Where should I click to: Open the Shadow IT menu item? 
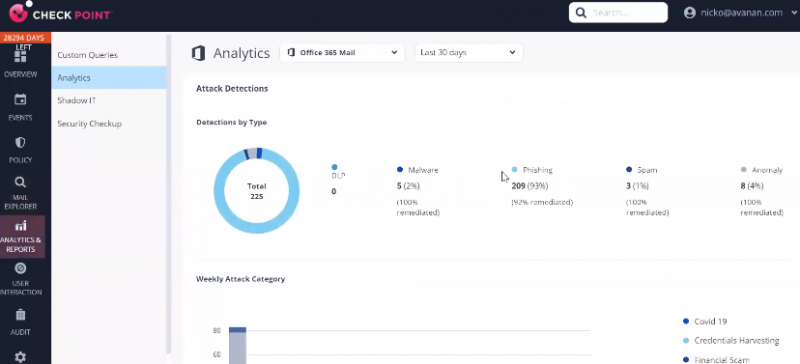[77, 101]
